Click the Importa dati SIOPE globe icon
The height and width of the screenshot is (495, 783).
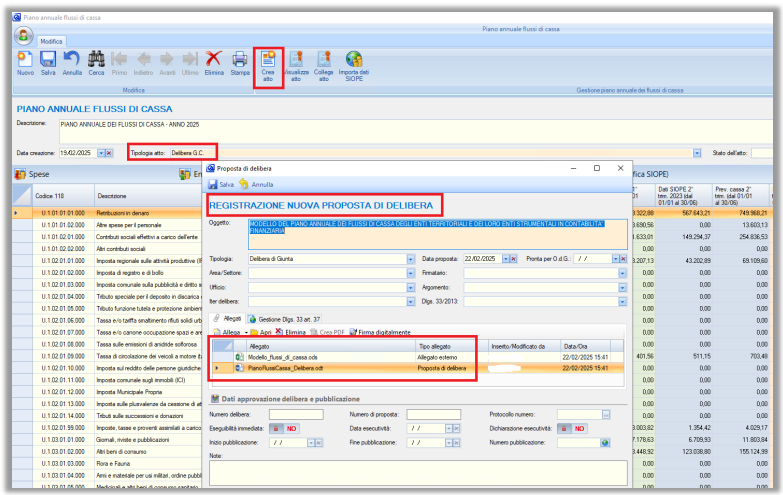(x=353, y=65)
